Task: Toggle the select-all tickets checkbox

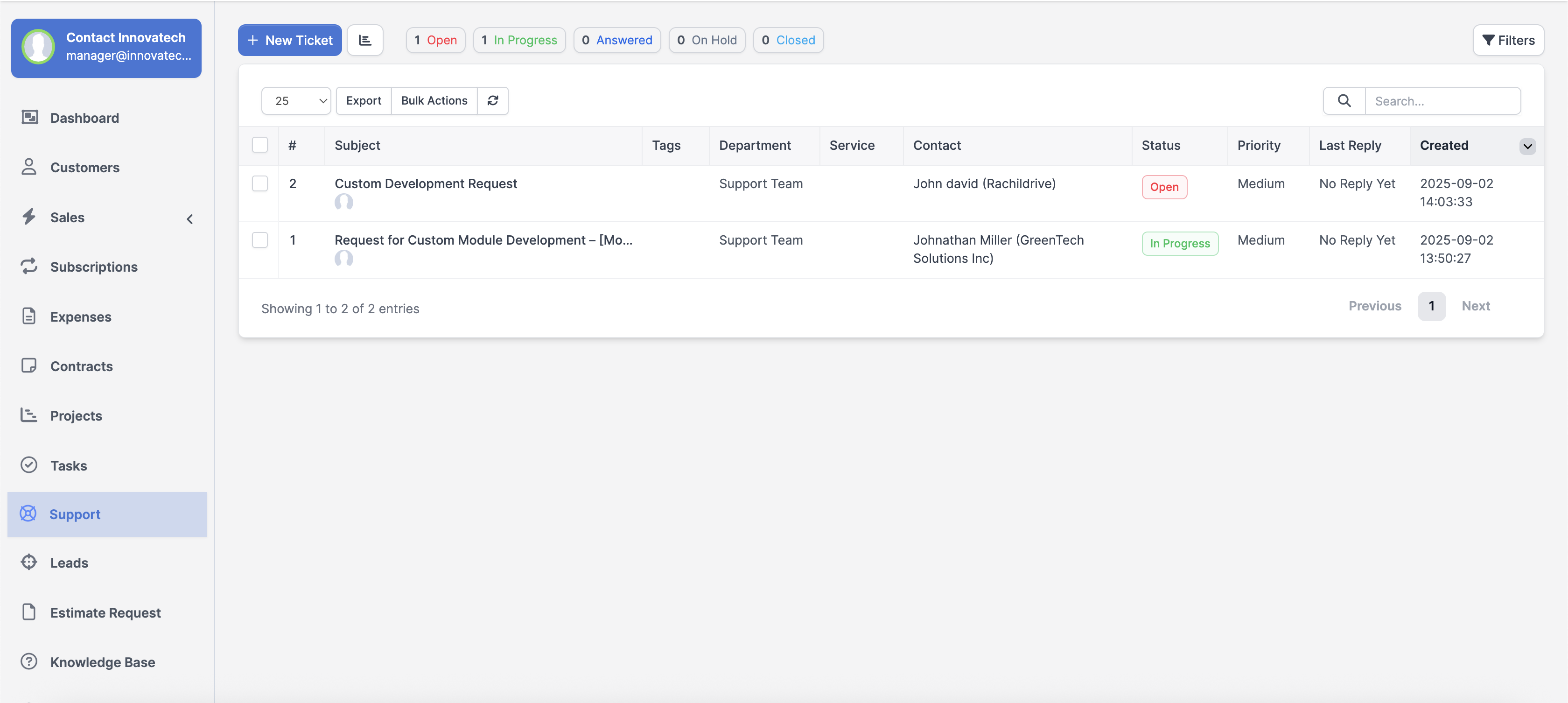Action: pyautogui.click(x=260, y=145)
